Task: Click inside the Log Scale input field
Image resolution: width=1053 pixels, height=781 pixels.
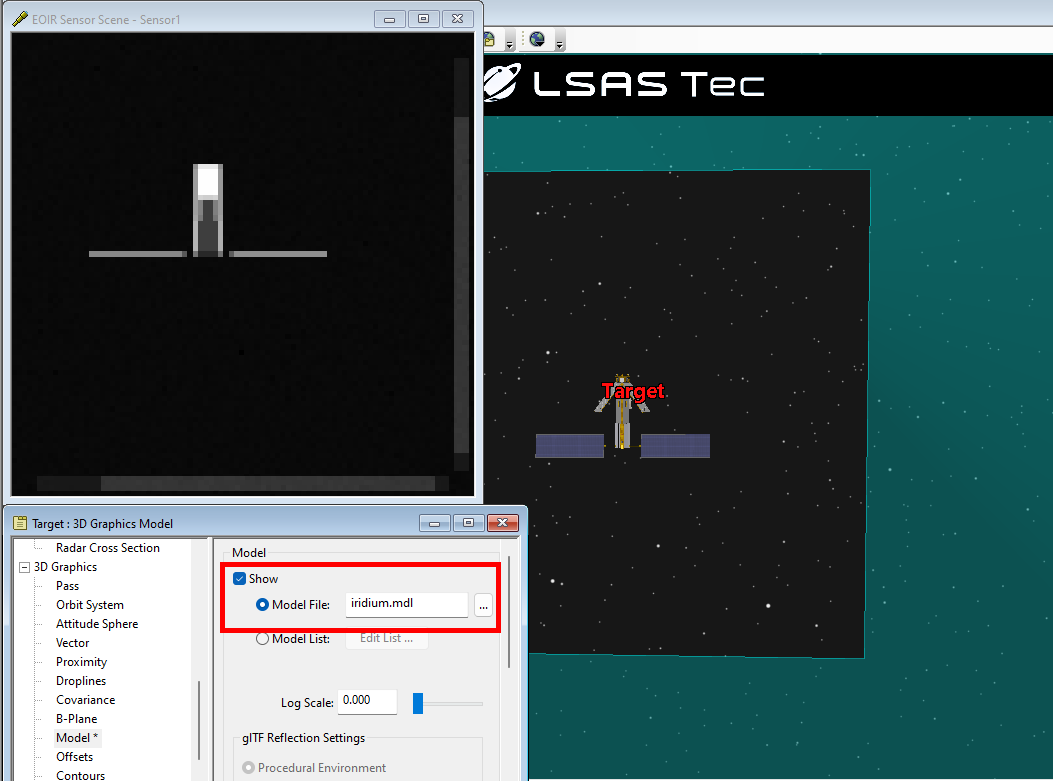Action: pos(366,702)
